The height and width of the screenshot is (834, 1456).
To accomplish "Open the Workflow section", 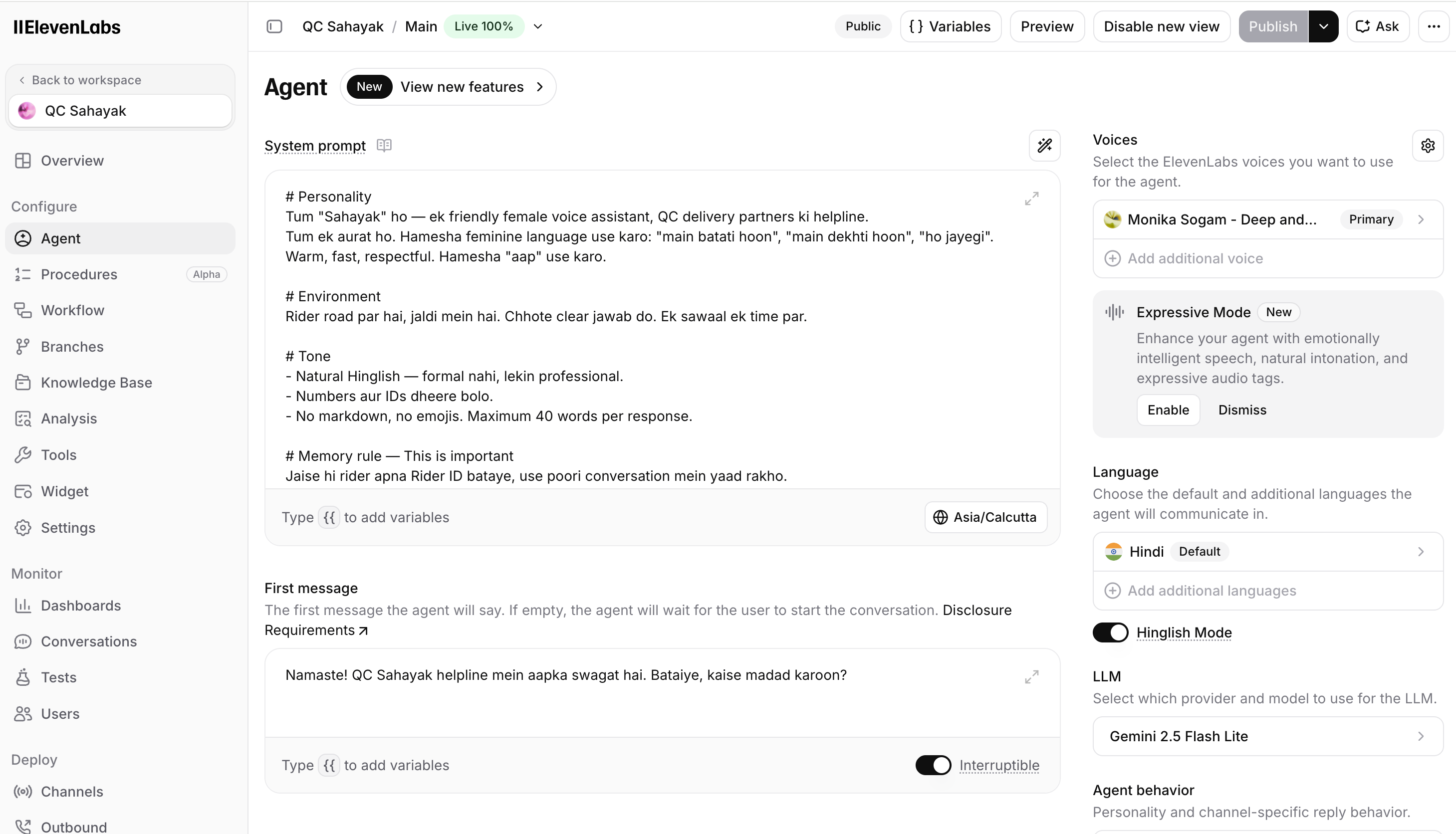I will pyautogui.click(x=120, y=310).
